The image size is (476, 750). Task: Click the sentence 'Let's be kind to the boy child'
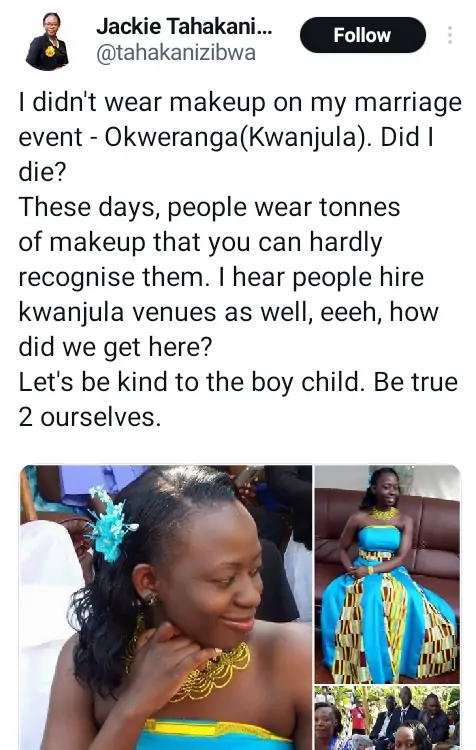tap(188, 382)
